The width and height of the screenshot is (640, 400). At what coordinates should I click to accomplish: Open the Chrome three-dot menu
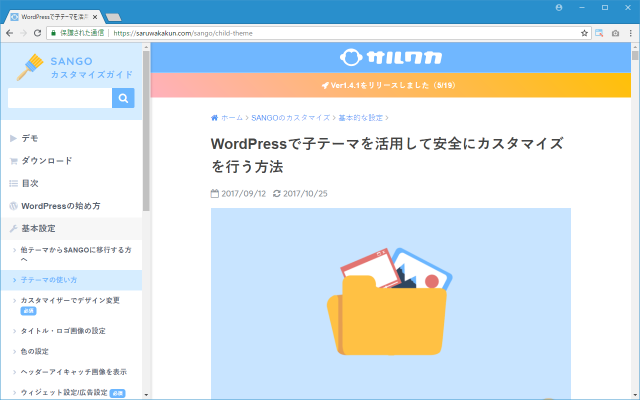click(x=630, y=32)
